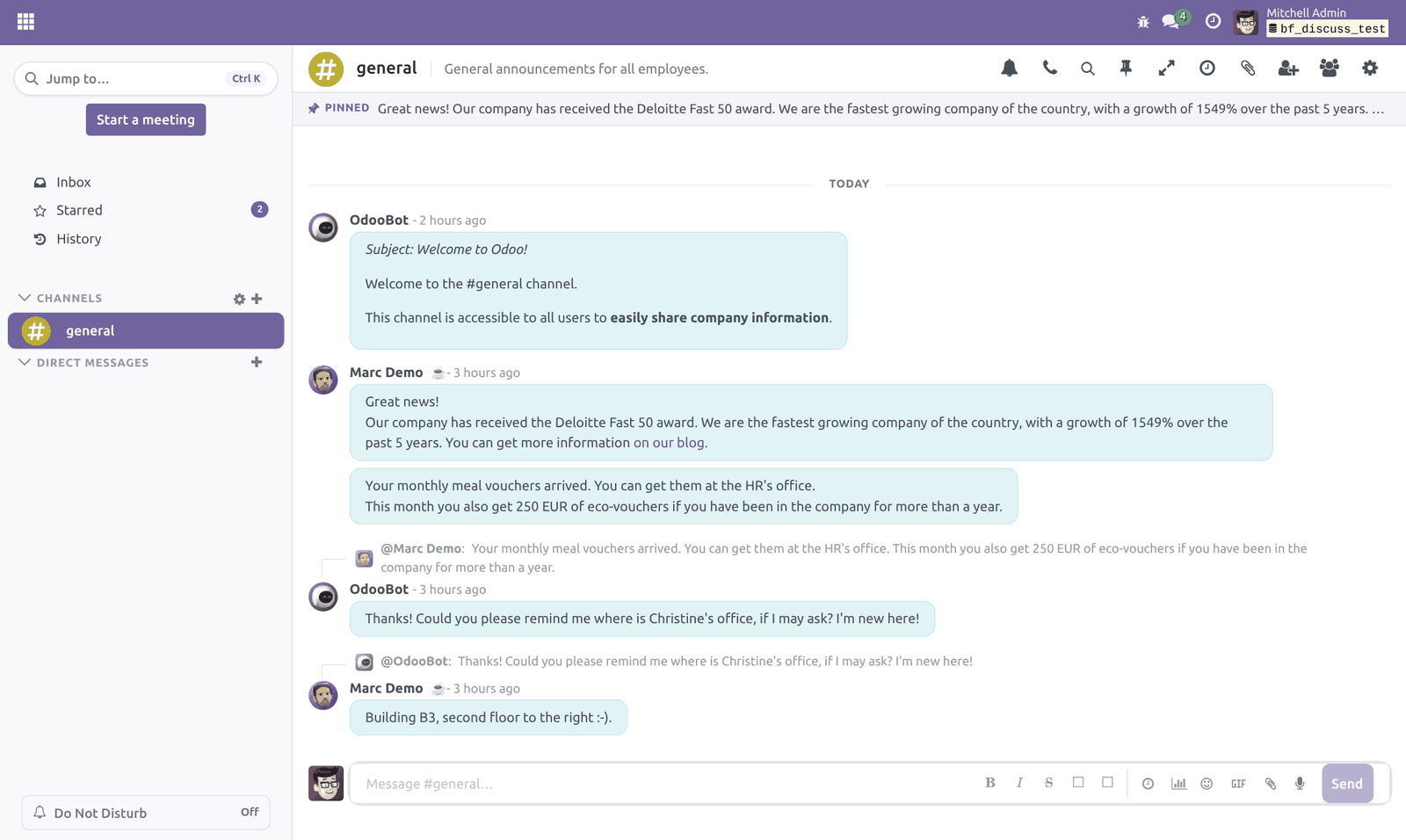
Task: Click the clock icon in the composer
Action: click(x=1148, y=784)
